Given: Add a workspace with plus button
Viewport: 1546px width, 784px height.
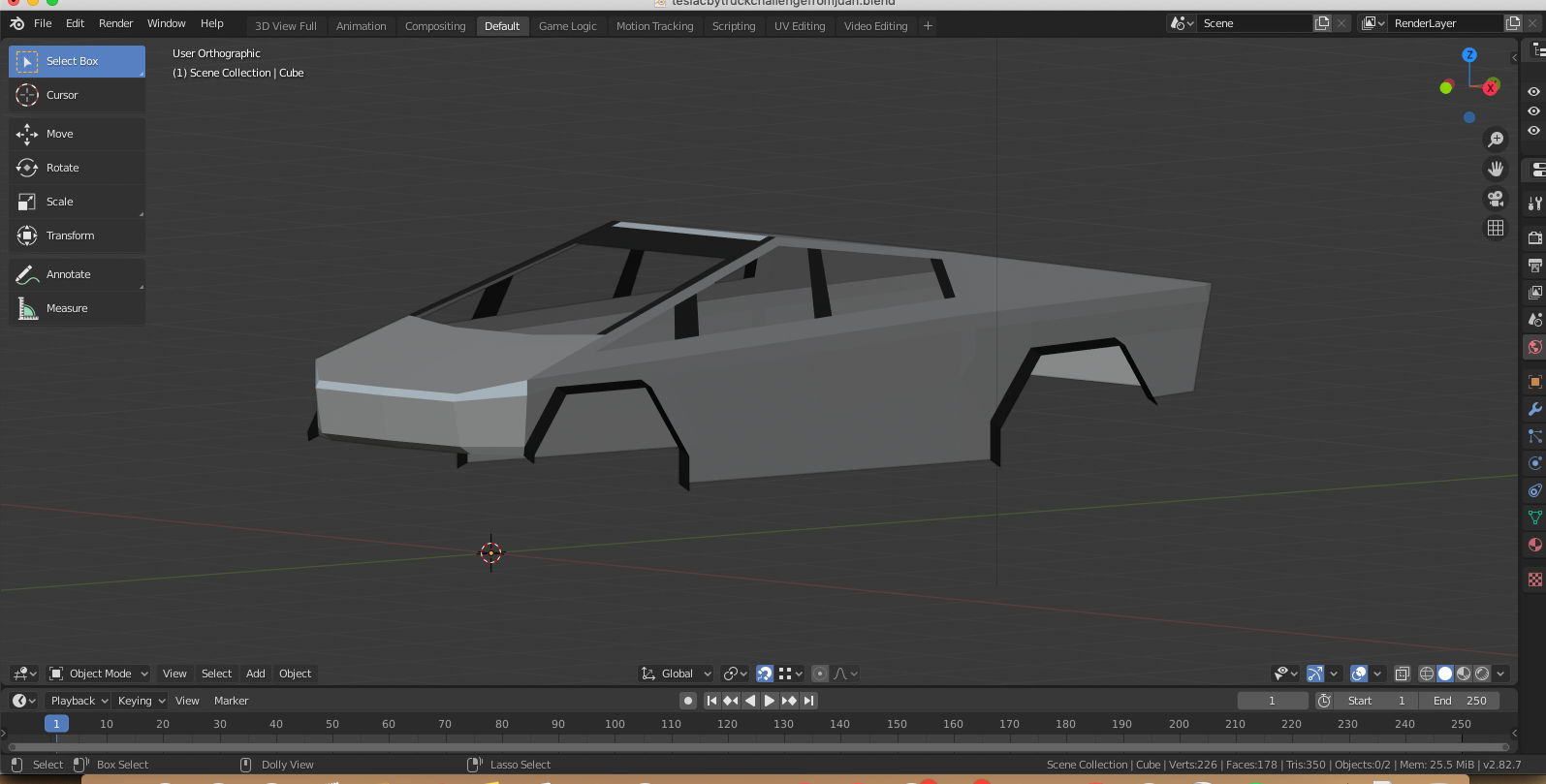Looking at the screenshot, I should (x=928, y=26).
